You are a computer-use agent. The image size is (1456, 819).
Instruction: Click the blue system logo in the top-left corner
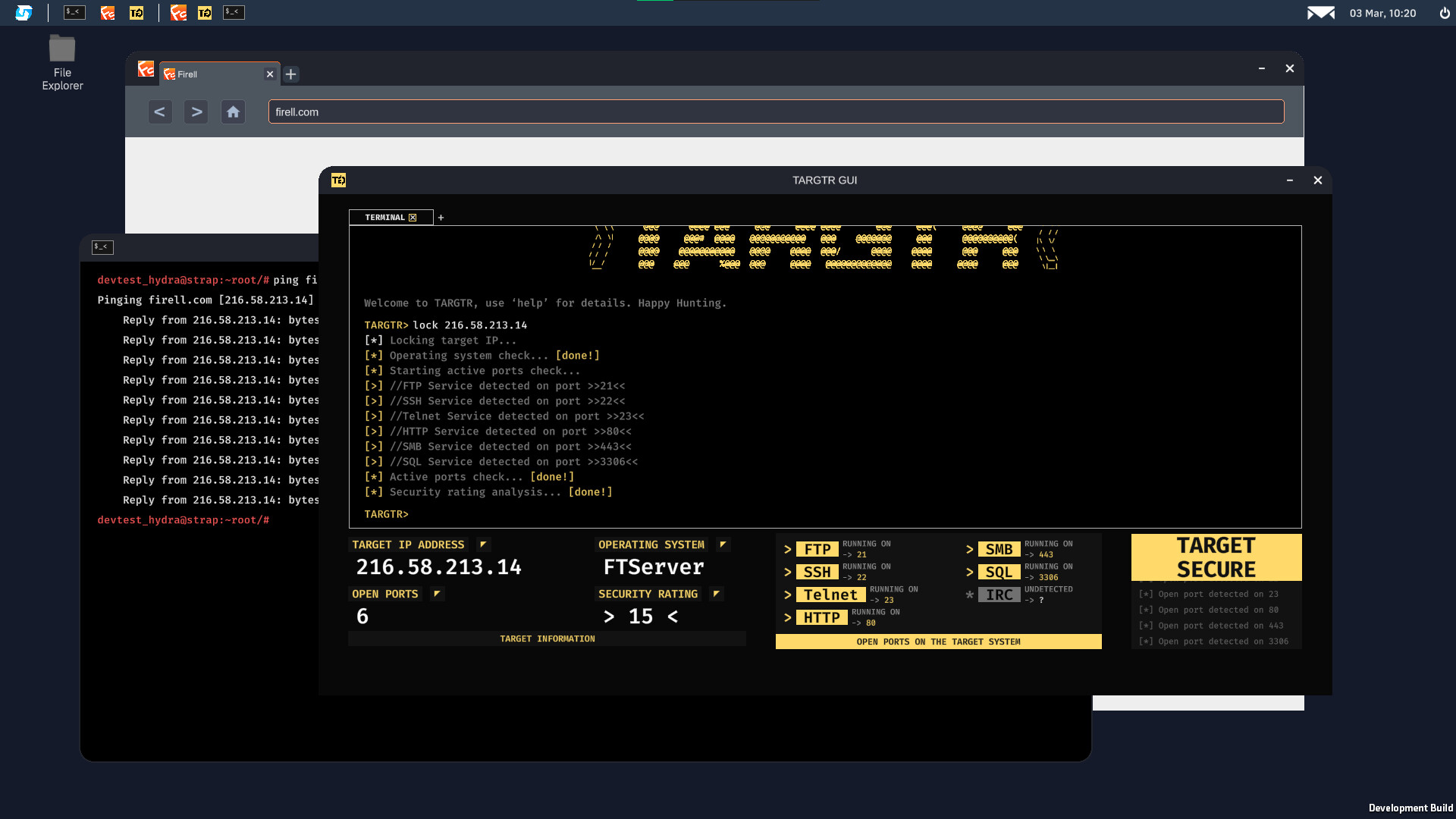(25, 12)
